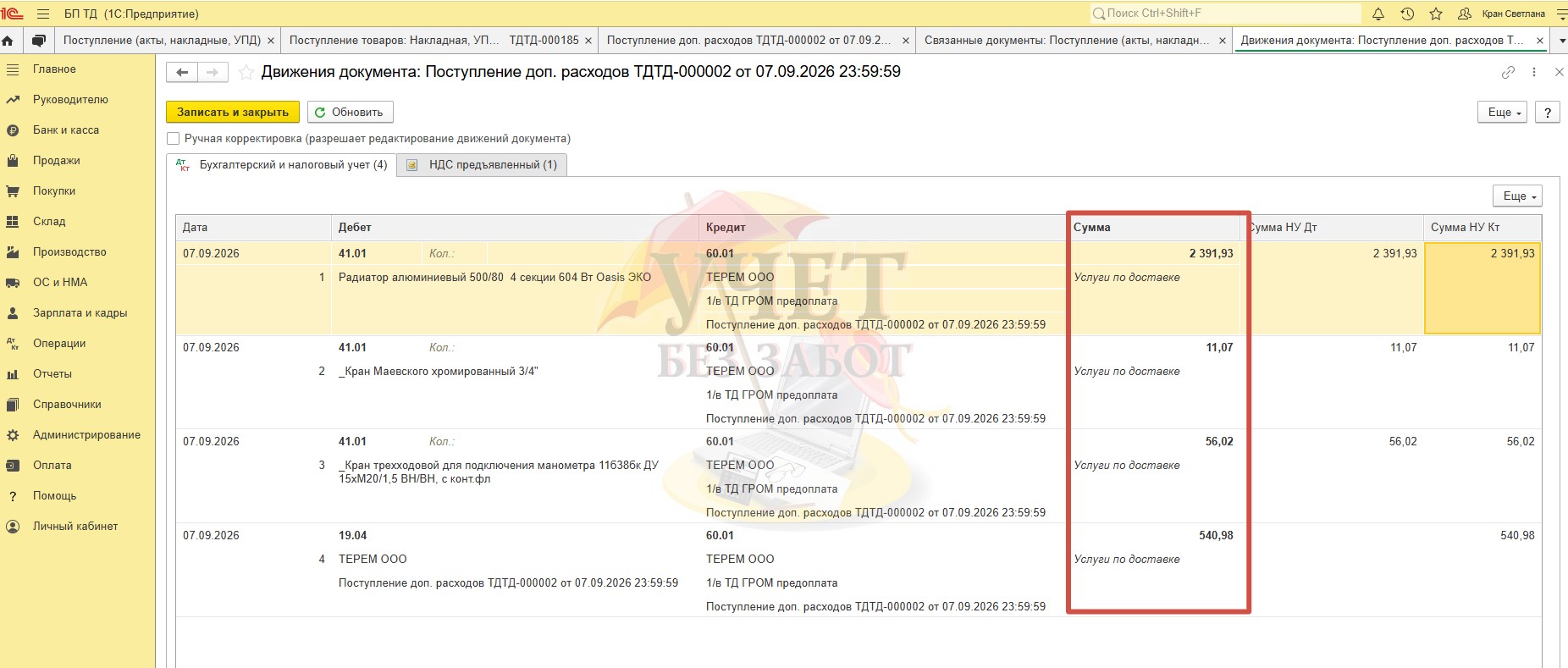The width and height of the screenshot is (1568, 668).
Task: Click the 1C logo icon
Action: pyautogui.click(x=12, y=14)
